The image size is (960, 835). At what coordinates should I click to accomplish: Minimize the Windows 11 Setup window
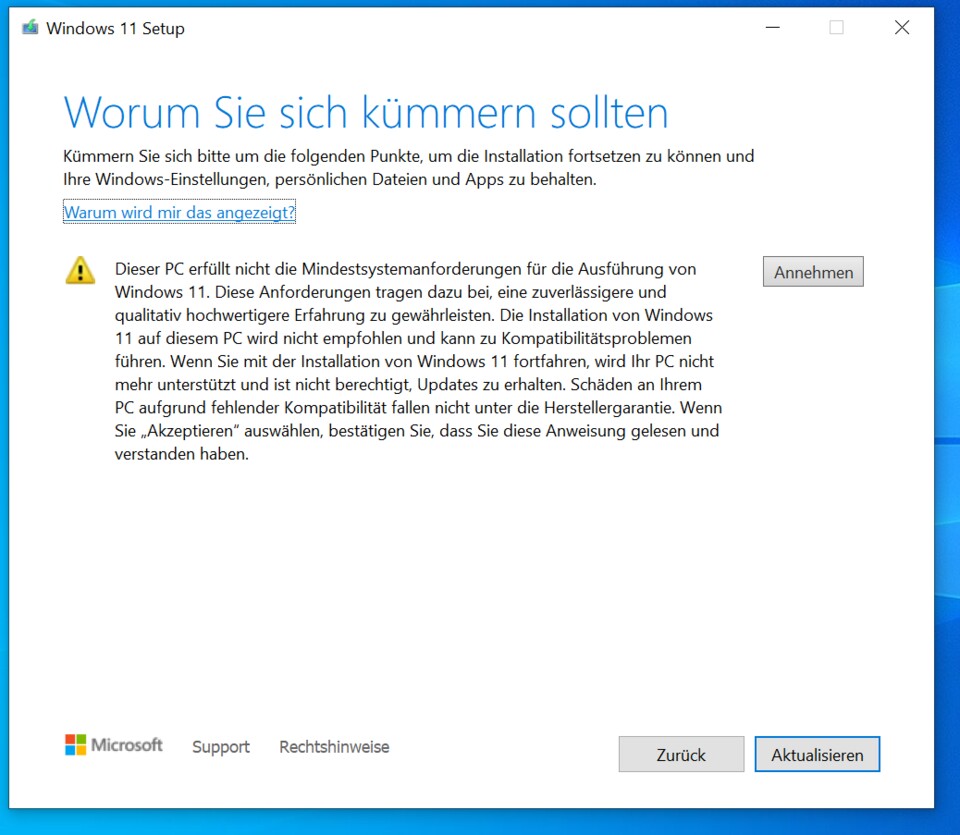[x=773, y=28]
